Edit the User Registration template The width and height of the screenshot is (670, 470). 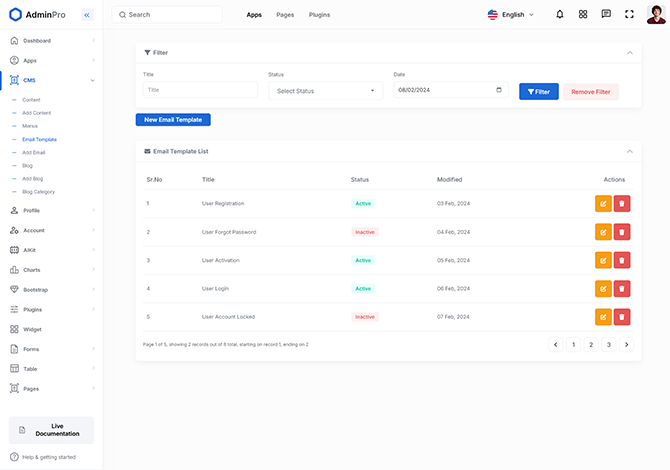pos(603,204)
